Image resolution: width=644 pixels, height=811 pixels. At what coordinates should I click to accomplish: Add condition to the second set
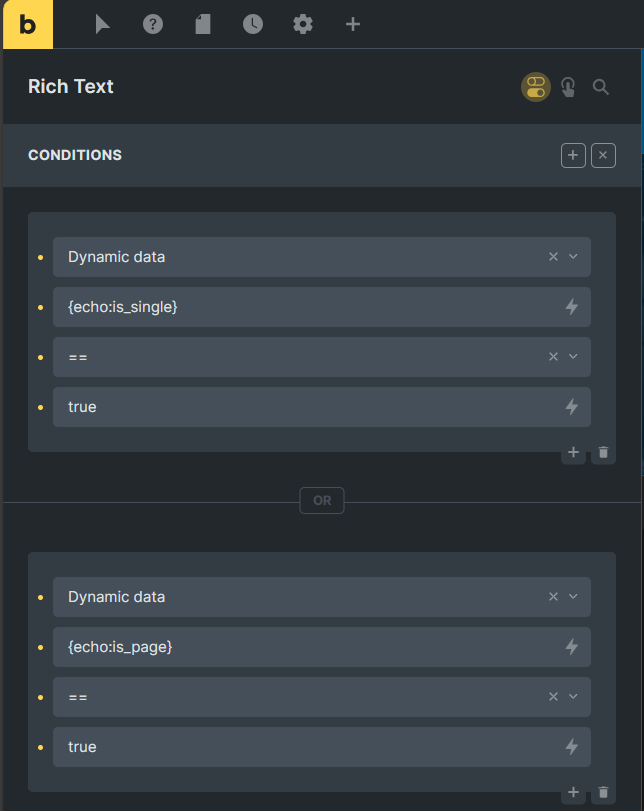573,792
